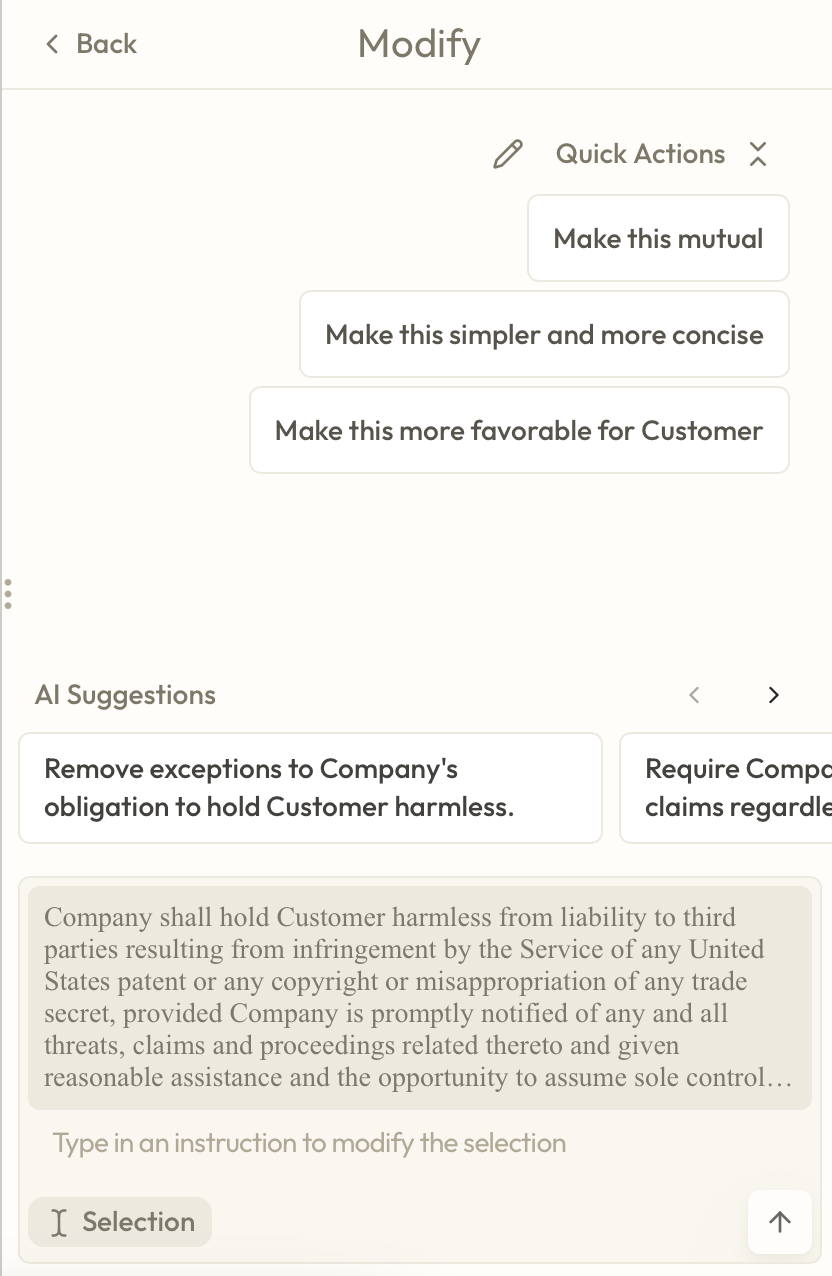This screenshot has height=1276, width=832.
Task: Choose the Make this mutual action
Action: click(658, 238)
